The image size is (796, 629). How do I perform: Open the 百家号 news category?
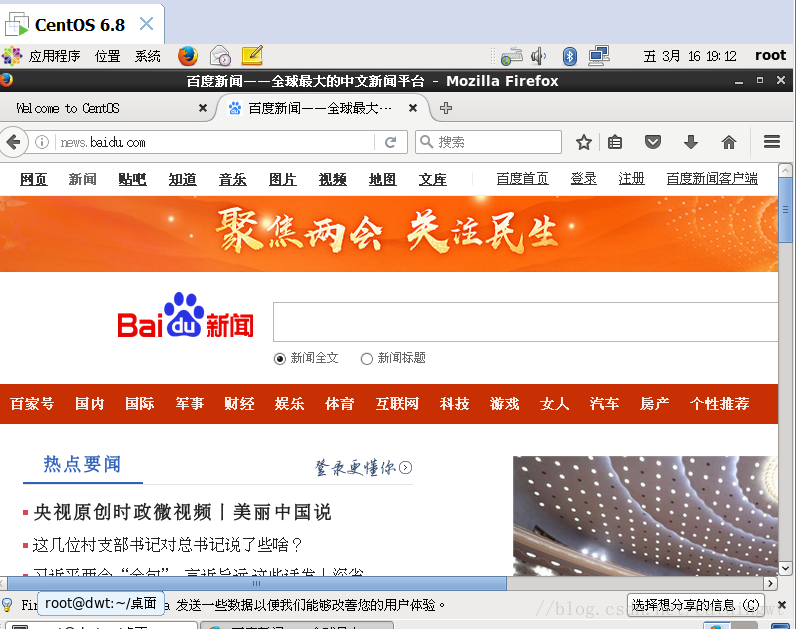[31, 404]
